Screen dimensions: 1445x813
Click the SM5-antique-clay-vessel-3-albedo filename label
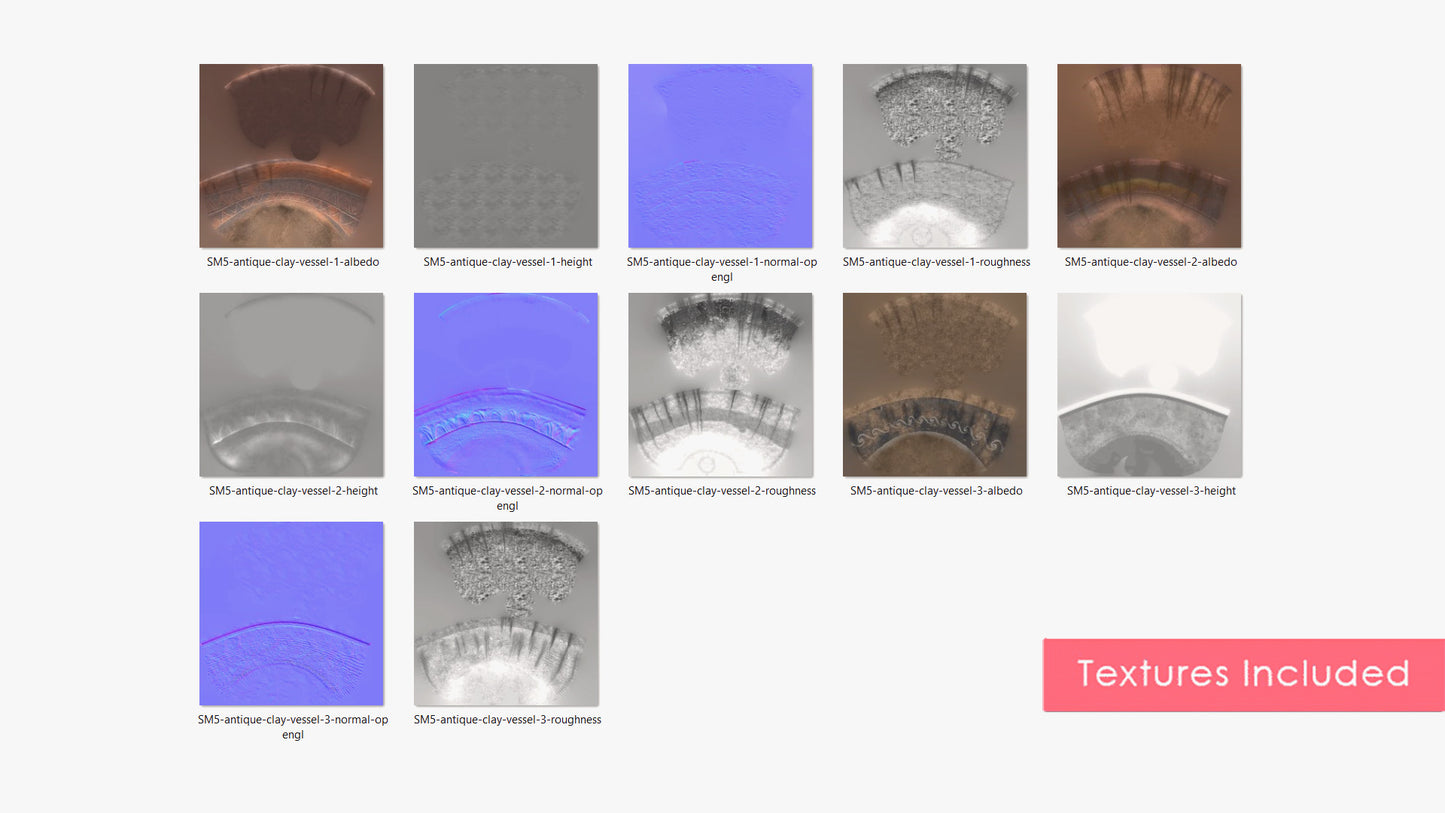tap(936, 491)
